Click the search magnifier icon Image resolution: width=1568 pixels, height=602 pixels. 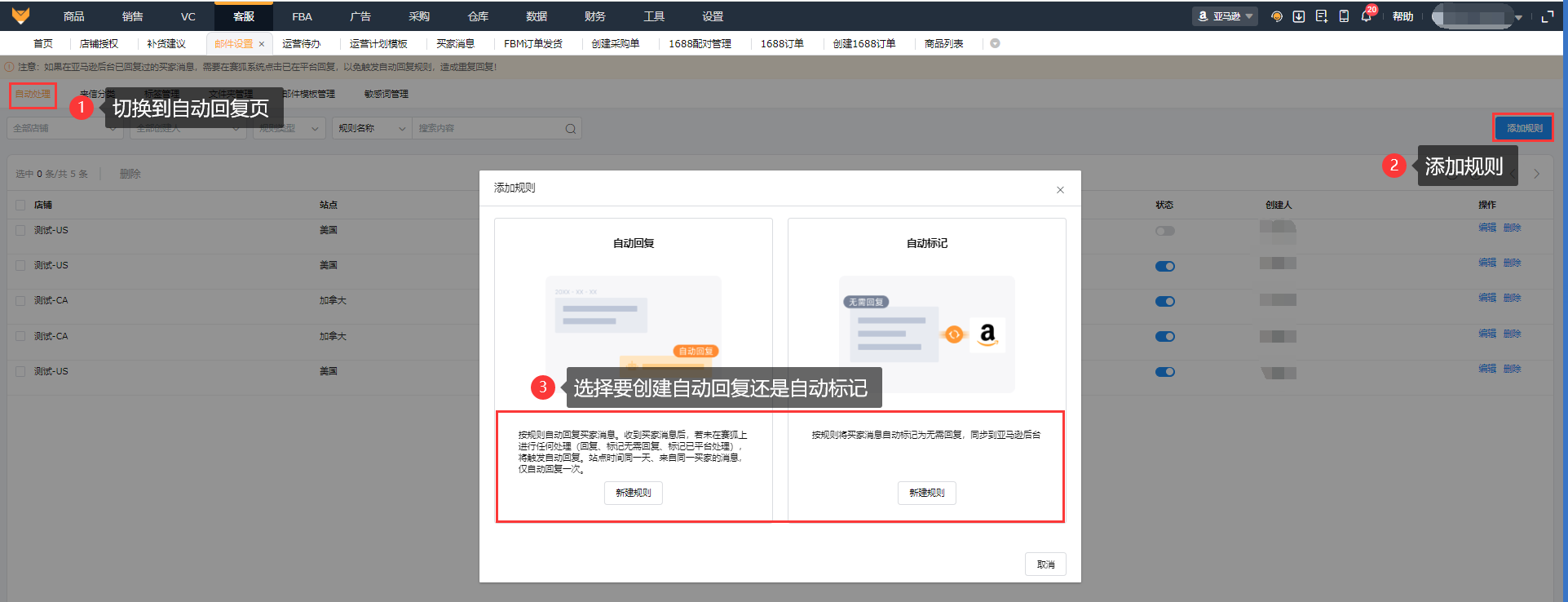pyautogui.click(x=570, y=129)
